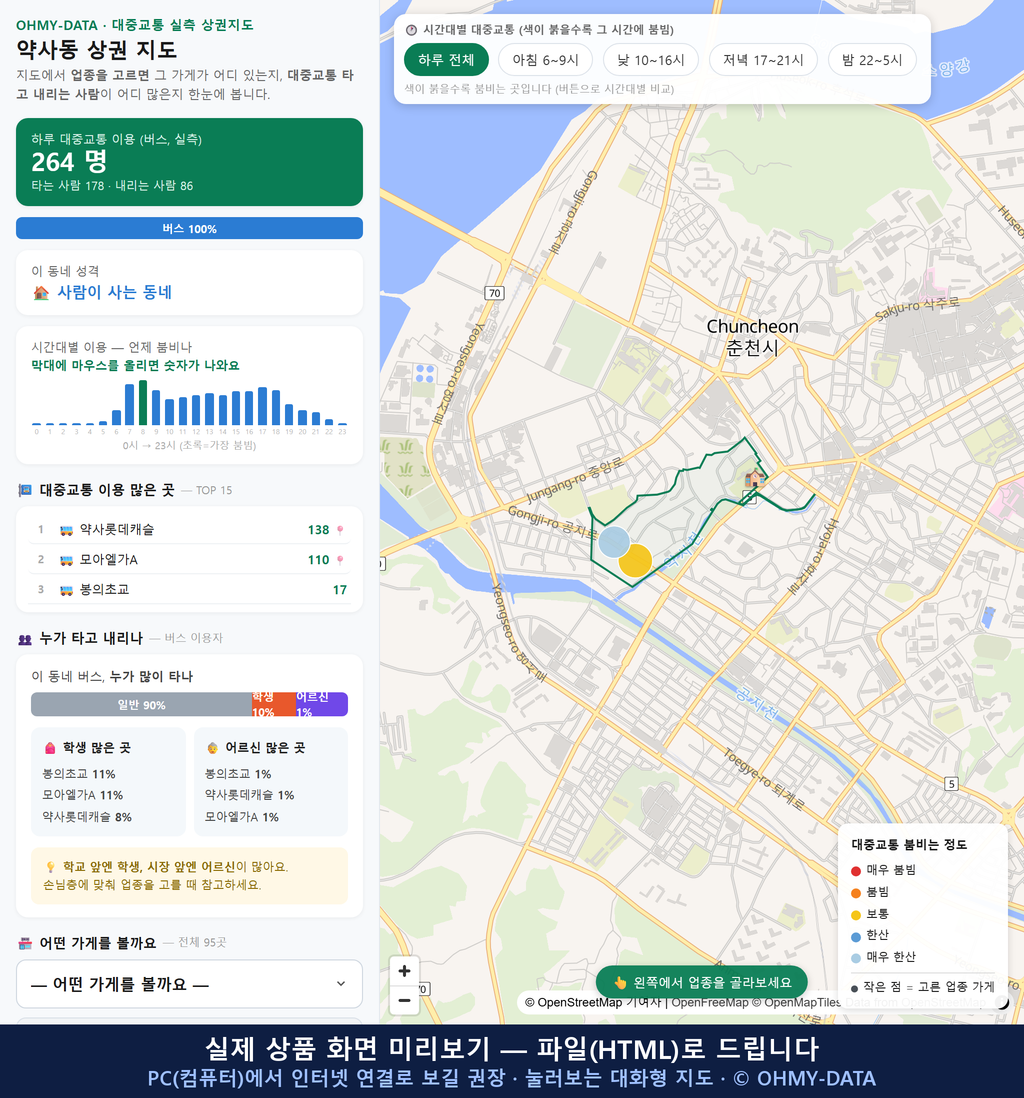
Task: Click the light blue transit circle on map
Action: coord(614,541)
